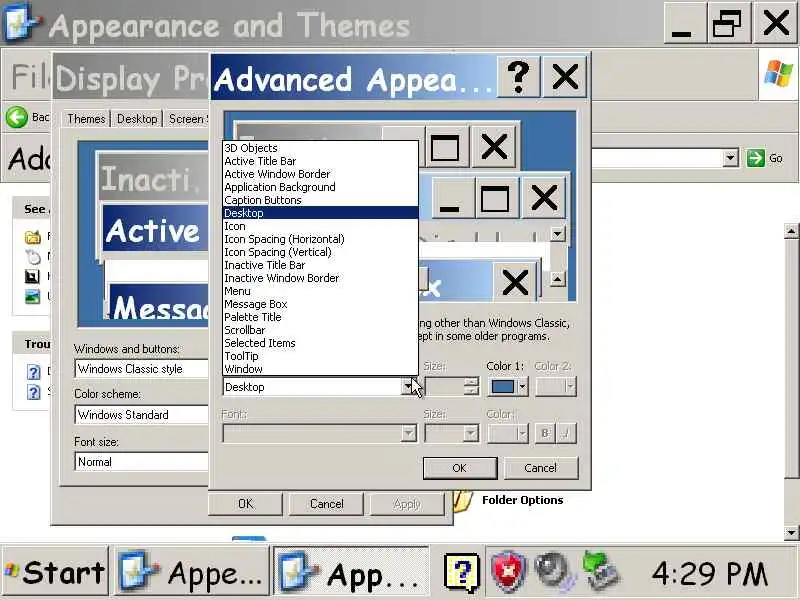Viewport: 800px width, 600px height.
Task: Click the landscape picture icon in See Also
Action: [32, 296]
